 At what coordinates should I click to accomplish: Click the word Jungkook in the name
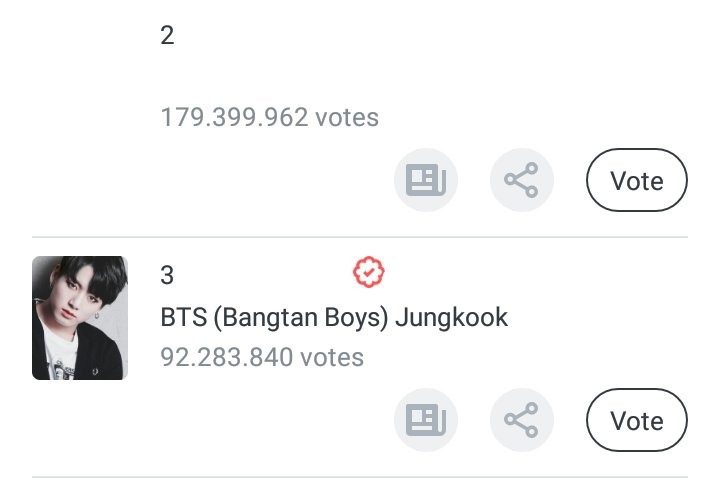click(x=451, y=318)
